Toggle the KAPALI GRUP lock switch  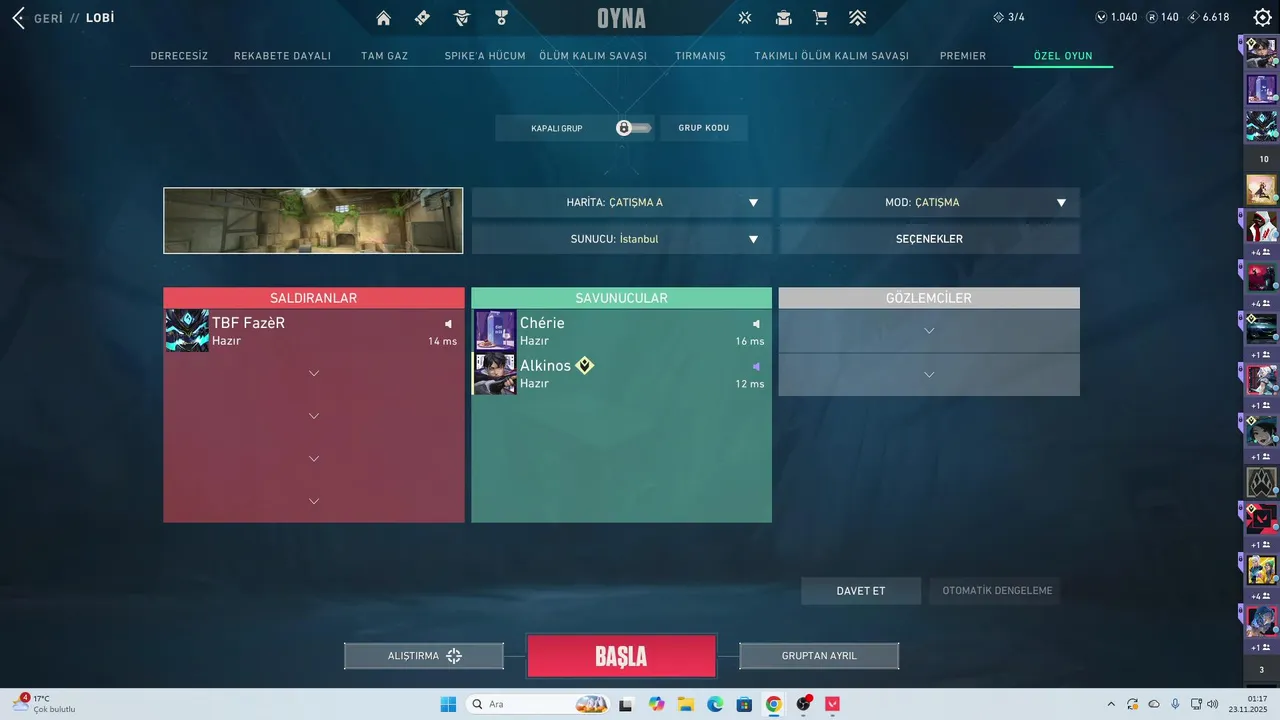[x=634, y=128]
